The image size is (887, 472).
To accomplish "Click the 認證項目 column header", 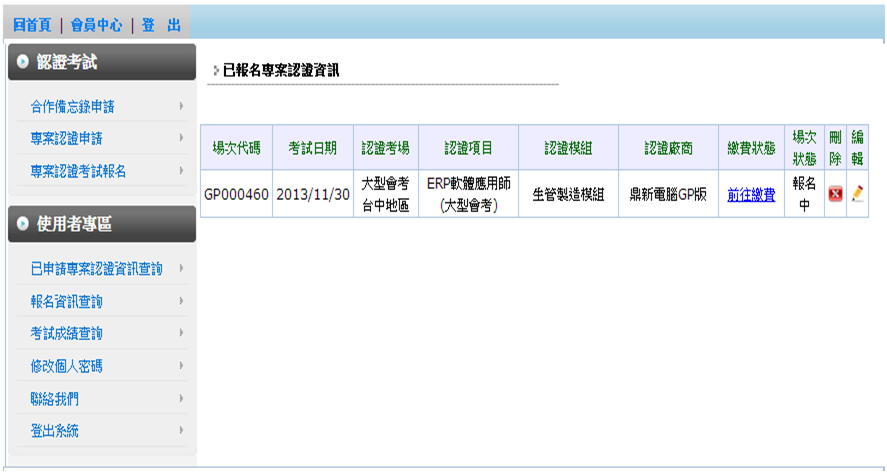I will click(x=468, y=148).
